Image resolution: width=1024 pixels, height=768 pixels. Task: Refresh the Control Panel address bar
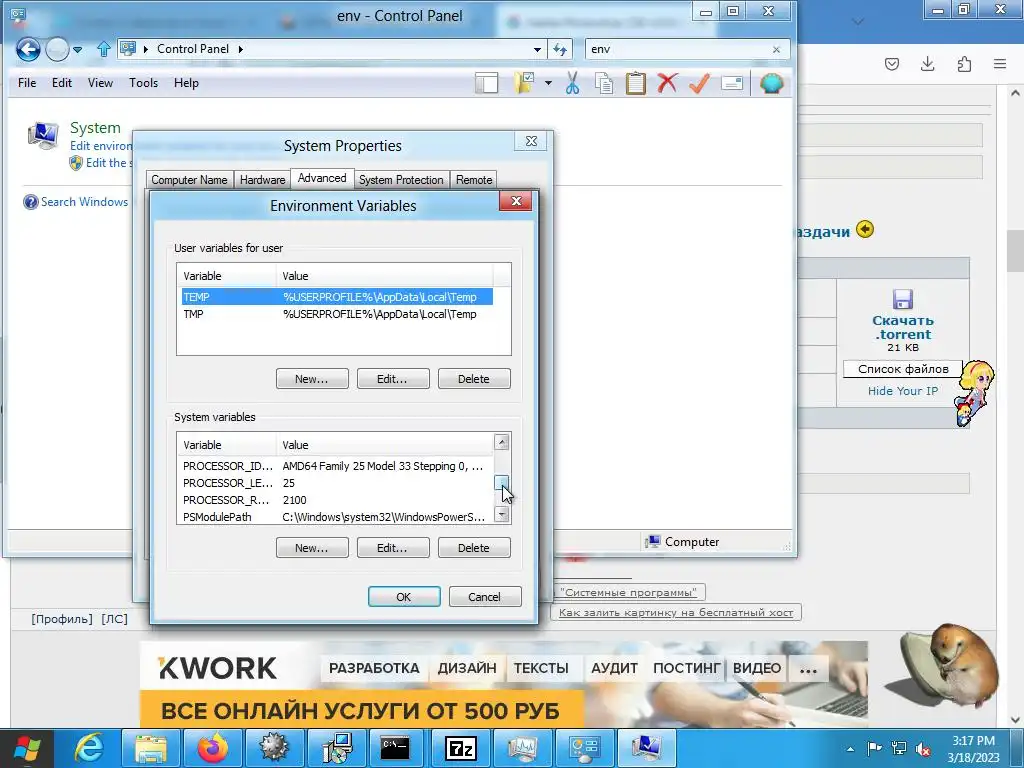click(x=560, y=49)
